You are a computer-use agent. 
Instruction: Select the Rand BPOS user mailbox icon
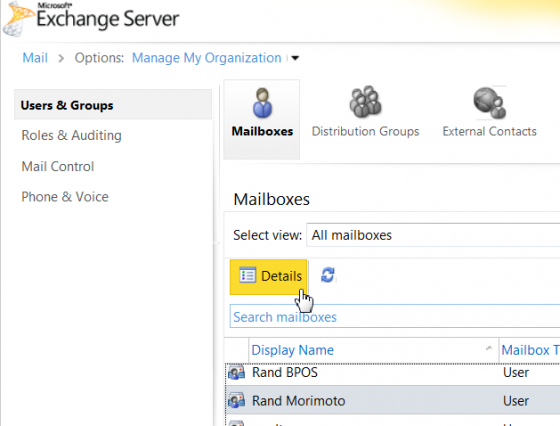pos(236,372)
